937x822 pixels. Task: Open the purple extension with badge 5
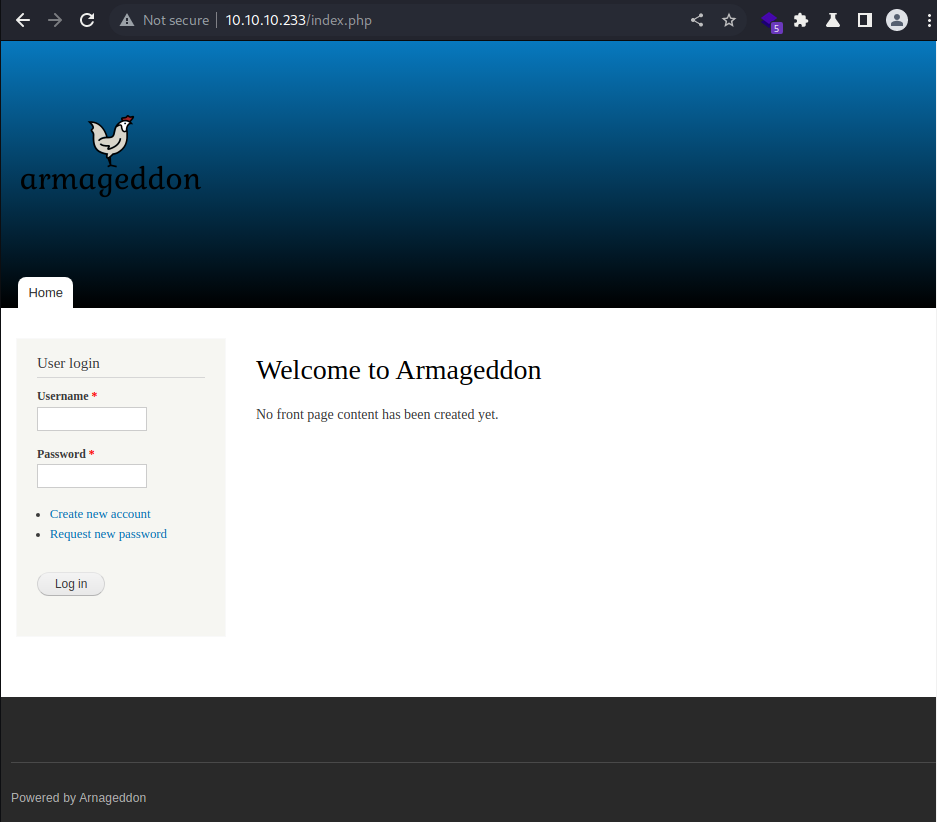coord(771,22)
